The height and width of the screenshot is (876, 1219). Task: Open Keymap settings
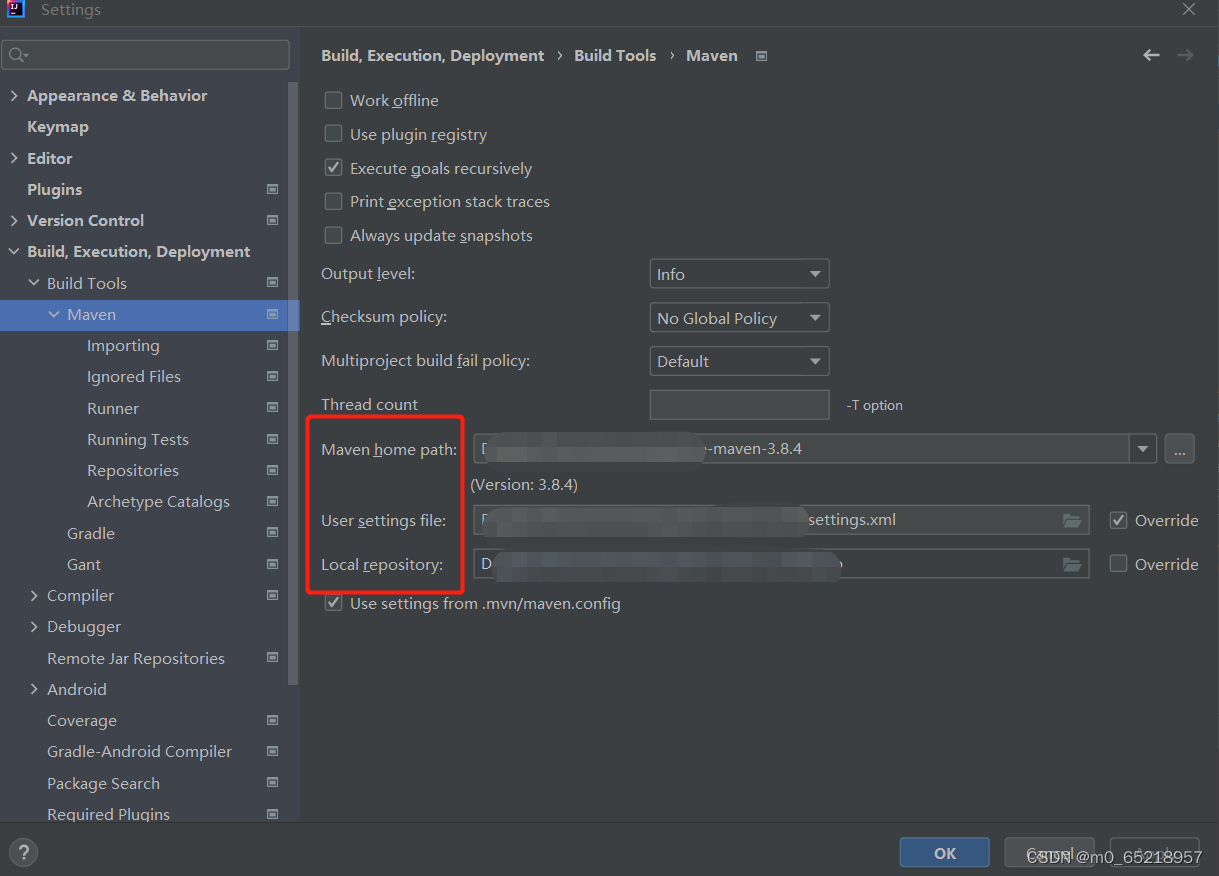pyautogui.click(x=58, y=127)
